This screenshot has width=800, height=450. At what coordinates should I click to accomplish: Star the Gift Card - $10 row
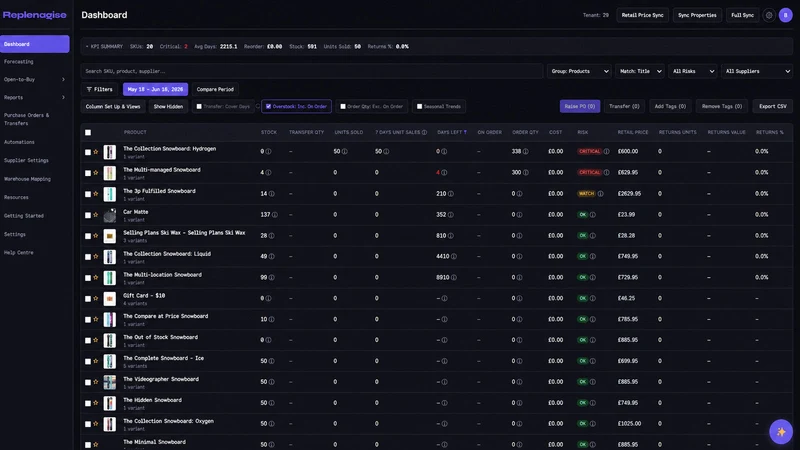point(95,298)
